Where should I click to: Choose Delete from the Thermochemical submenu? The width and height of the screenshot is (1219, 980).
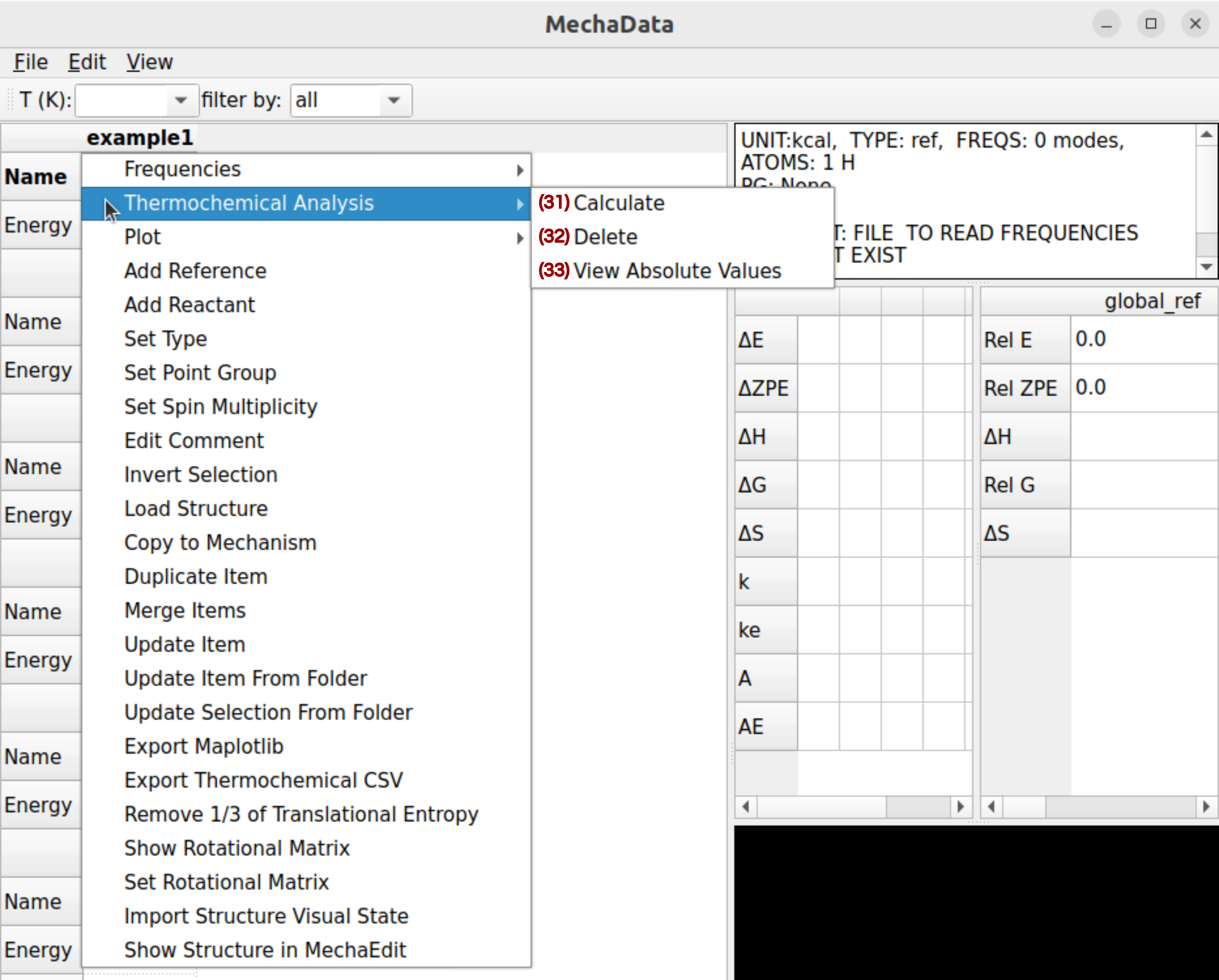click(683, 237)
